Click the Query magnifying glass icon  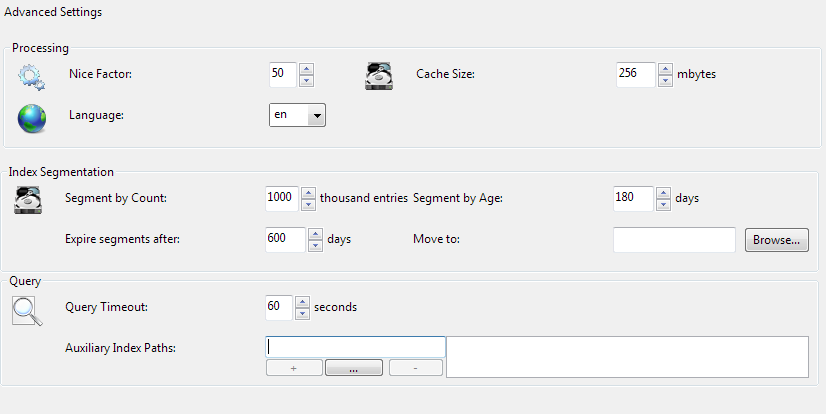point(27,311)
